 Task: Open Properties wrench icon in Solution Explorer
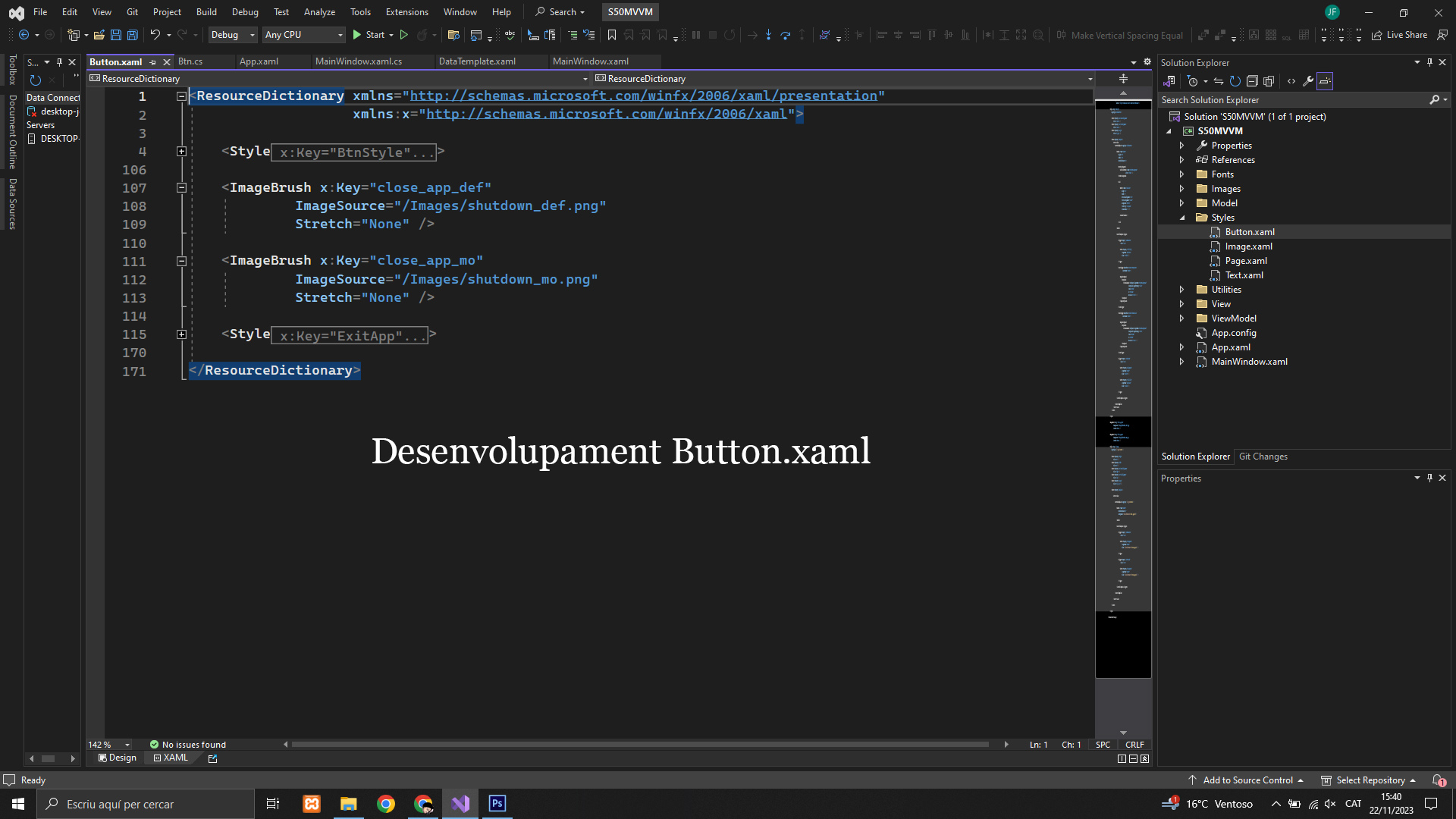(x=1308, y=81)
